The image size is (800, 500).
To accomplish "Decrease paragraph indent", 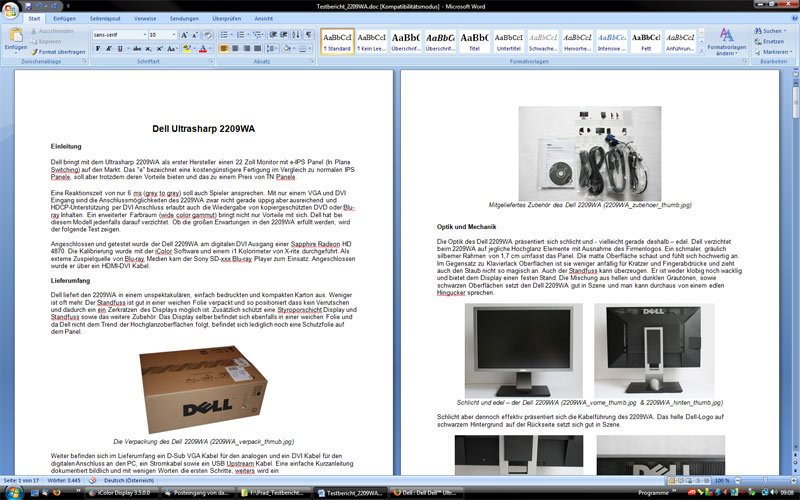I will tap(273, 35).
